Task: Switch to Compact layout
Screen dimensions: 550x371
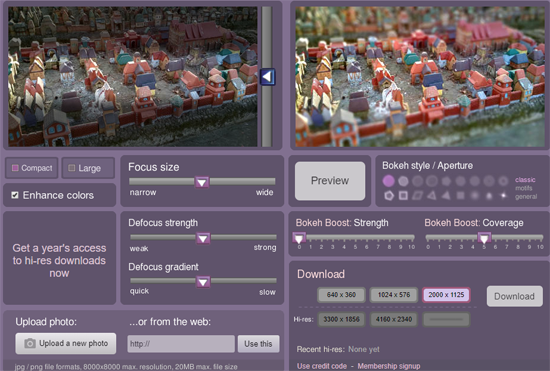Action: click(x=32, y=168)
